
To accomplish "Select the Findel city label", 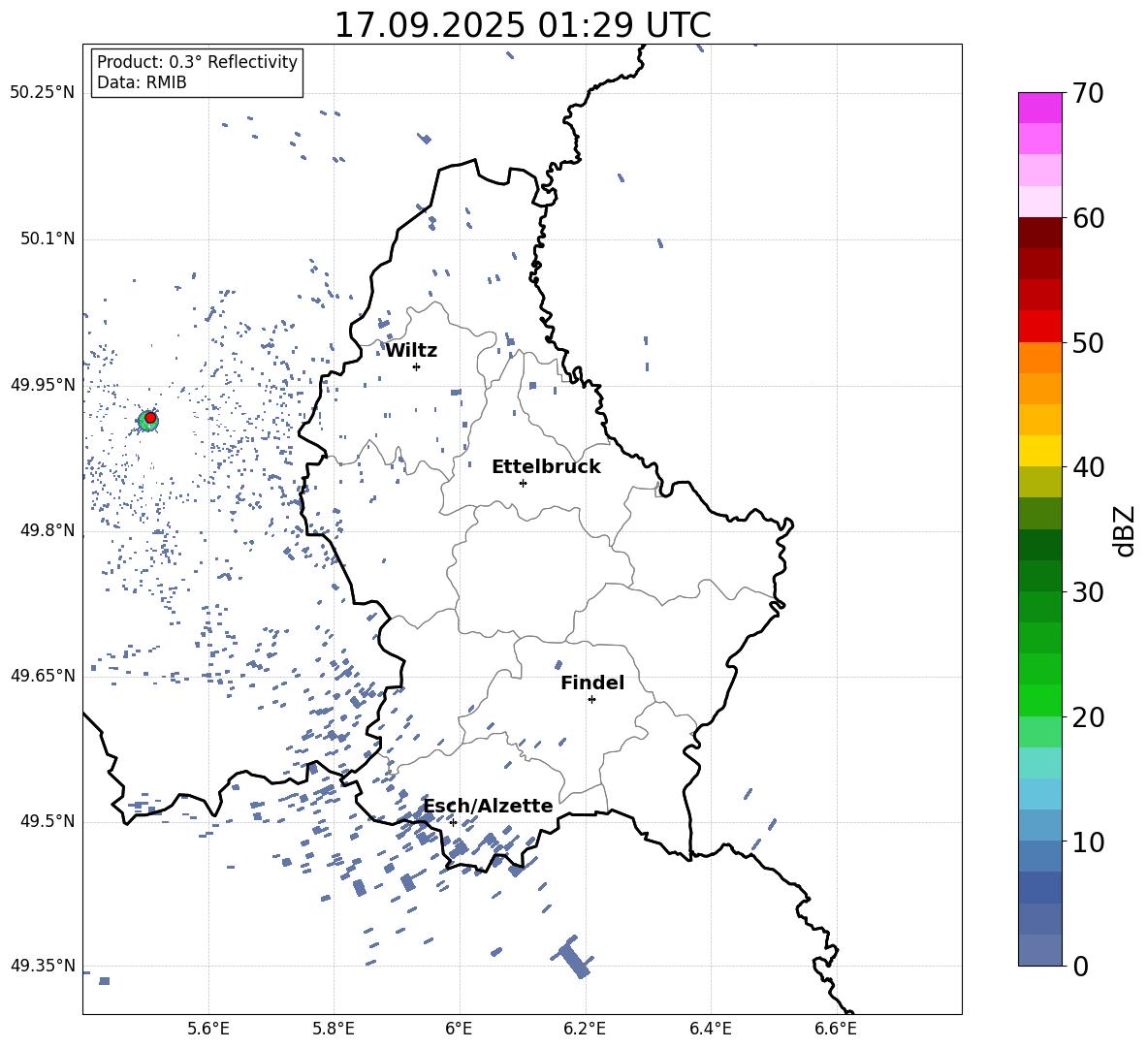I will [592, 683].
